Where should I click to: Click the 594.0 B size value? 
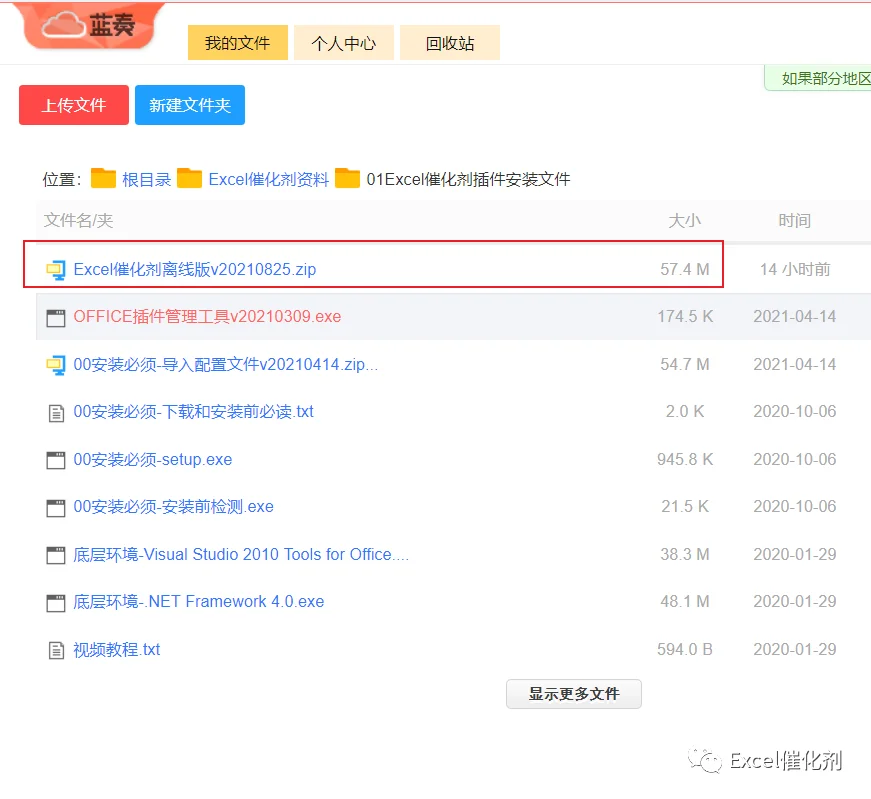tap(685, 650)
